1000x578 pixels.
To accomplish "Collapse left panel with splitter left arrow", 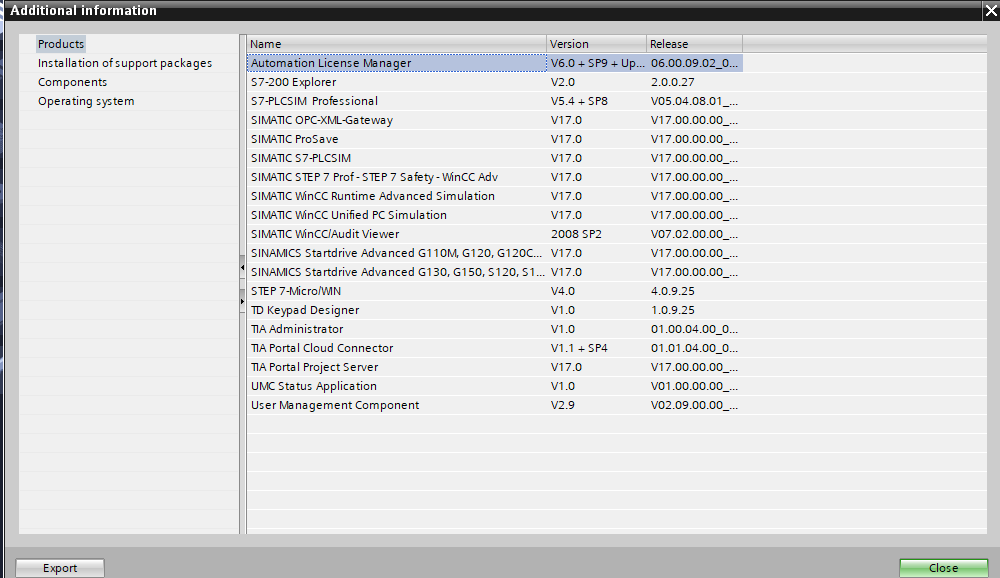I will [242, 267].
